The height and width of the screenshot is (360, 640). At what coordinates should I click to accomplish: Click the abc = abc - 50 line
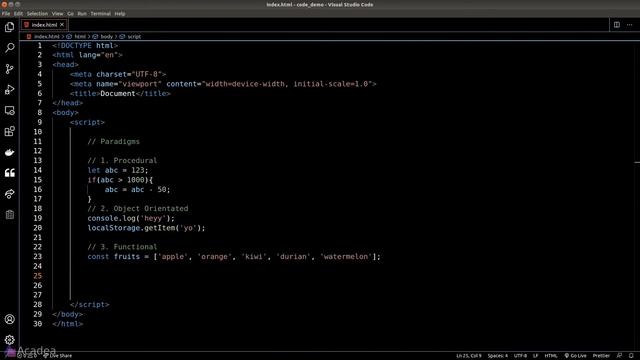[138, 189]
